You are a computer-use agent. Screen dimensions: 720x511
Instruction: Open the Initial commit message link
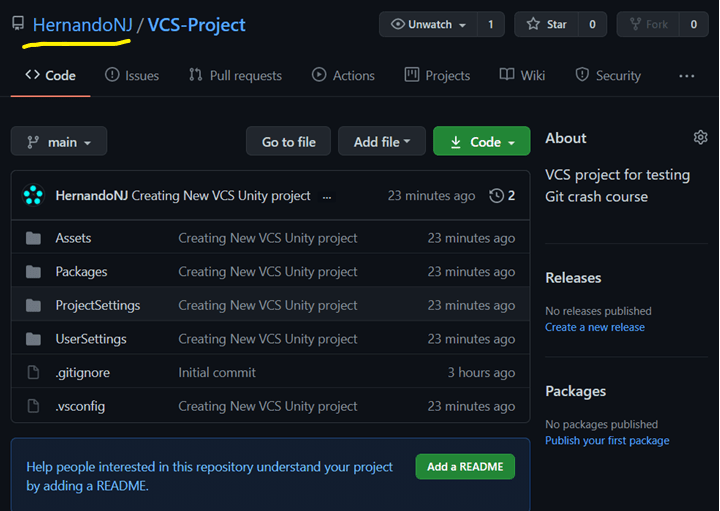(x=217, y=372)
